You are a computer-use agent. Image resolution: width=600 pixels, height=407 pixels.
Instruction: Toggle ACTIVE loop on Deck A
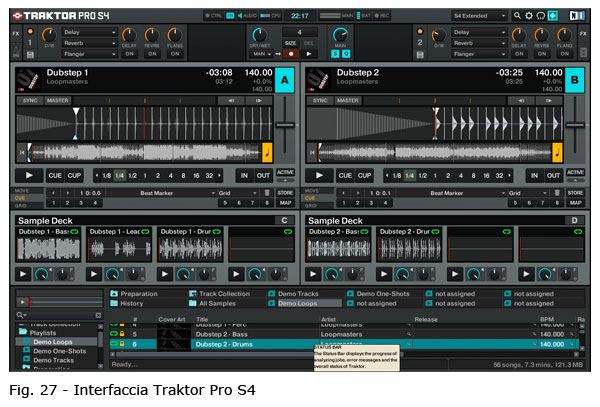pyautogui.click(x=285, y=173)
